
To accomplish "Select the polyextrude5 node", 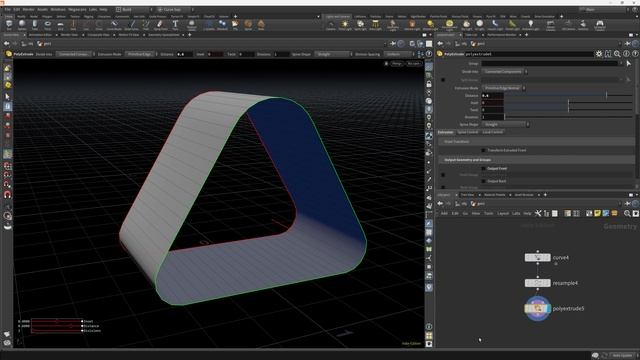I will [538, 309].
